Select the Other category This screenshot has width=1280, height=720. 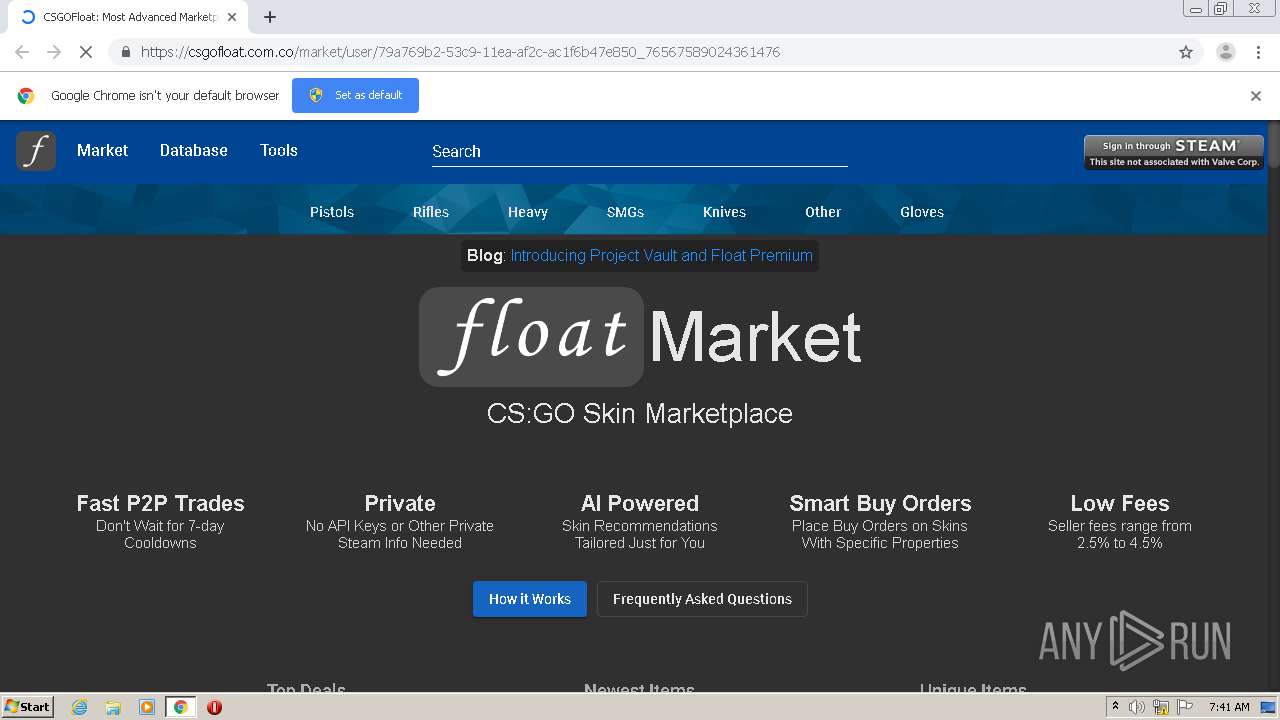coord(823,212)
